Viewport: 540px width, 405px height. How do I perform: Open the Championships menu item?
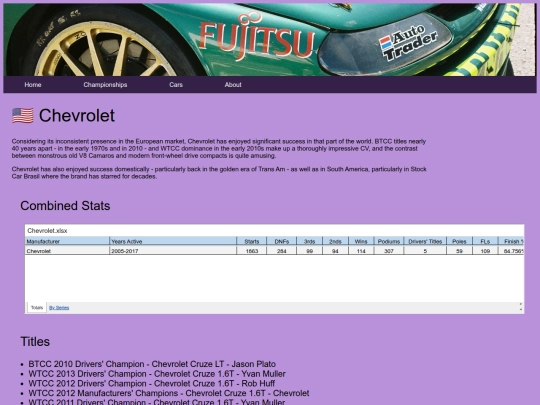pos(105,85)
